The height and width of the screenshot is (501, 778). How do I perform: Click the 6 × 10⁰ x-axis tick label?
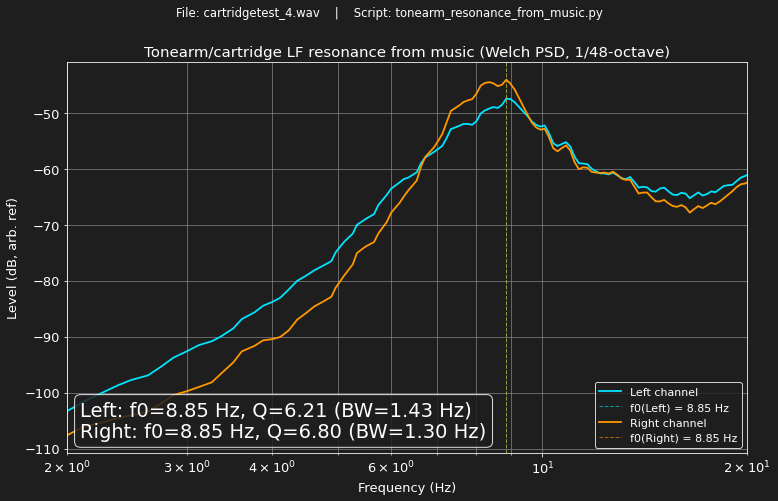[391, 467]
